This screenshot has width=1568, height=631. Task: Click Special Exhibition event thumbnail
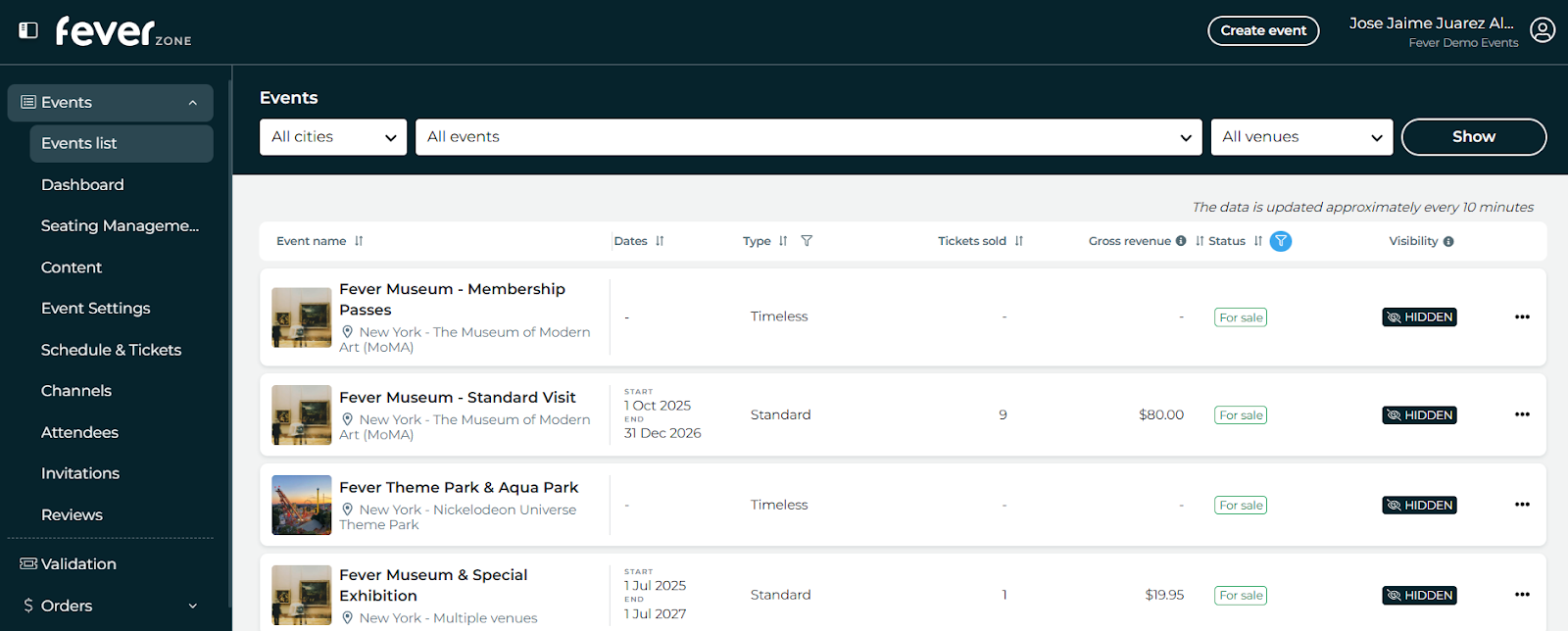302,595
